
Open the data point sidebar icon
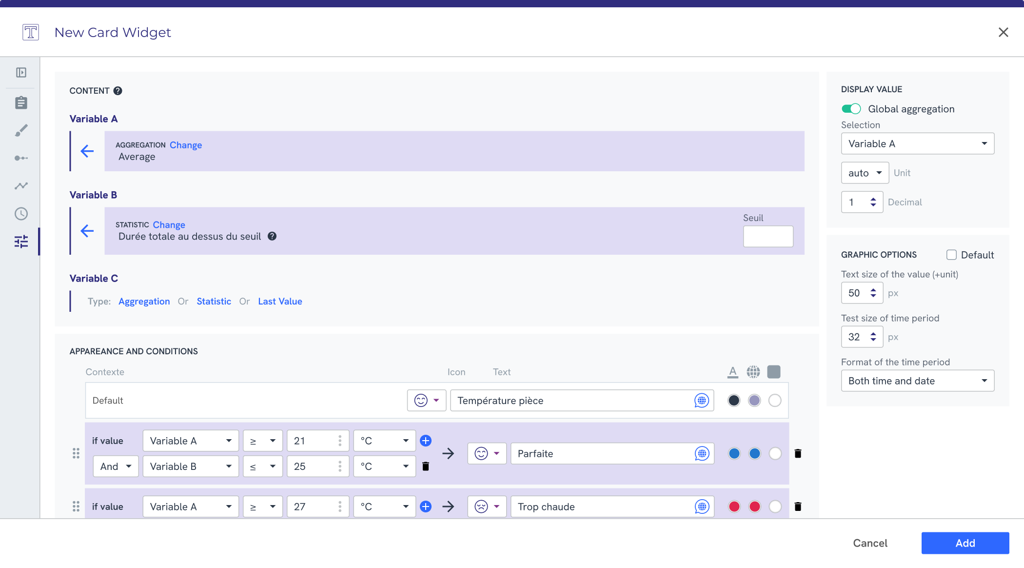21,158
